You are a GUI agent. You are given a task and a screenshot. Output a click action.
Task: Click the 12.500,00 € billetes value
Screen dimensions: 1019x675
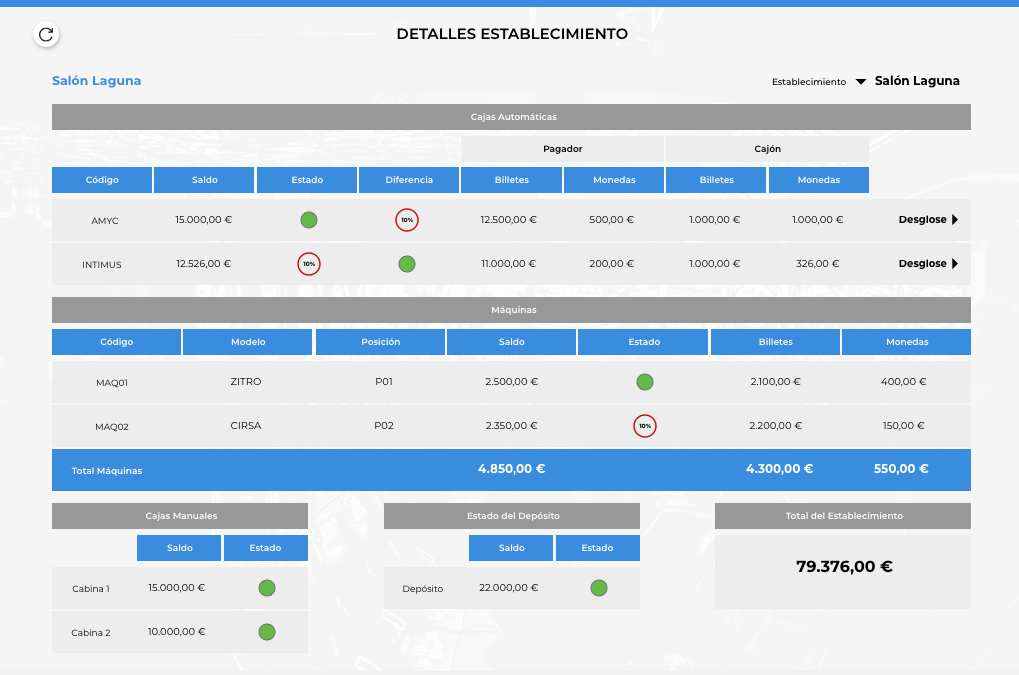click(508, 220)
